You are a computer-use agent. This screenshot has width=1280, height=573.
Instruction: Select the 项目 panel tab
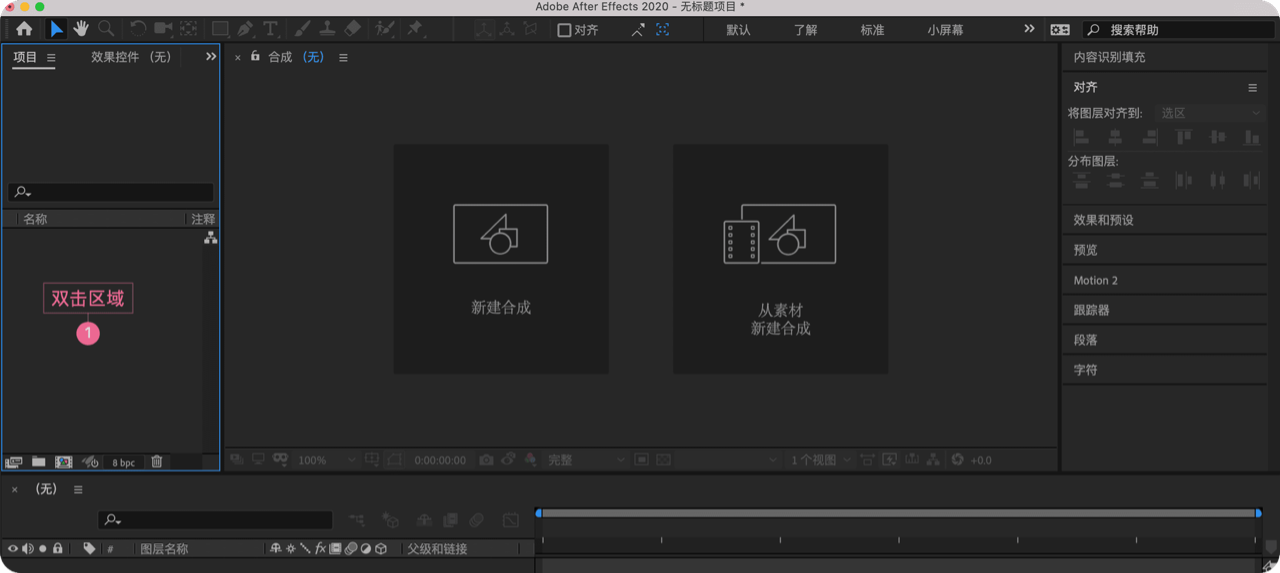coord(25,57)
